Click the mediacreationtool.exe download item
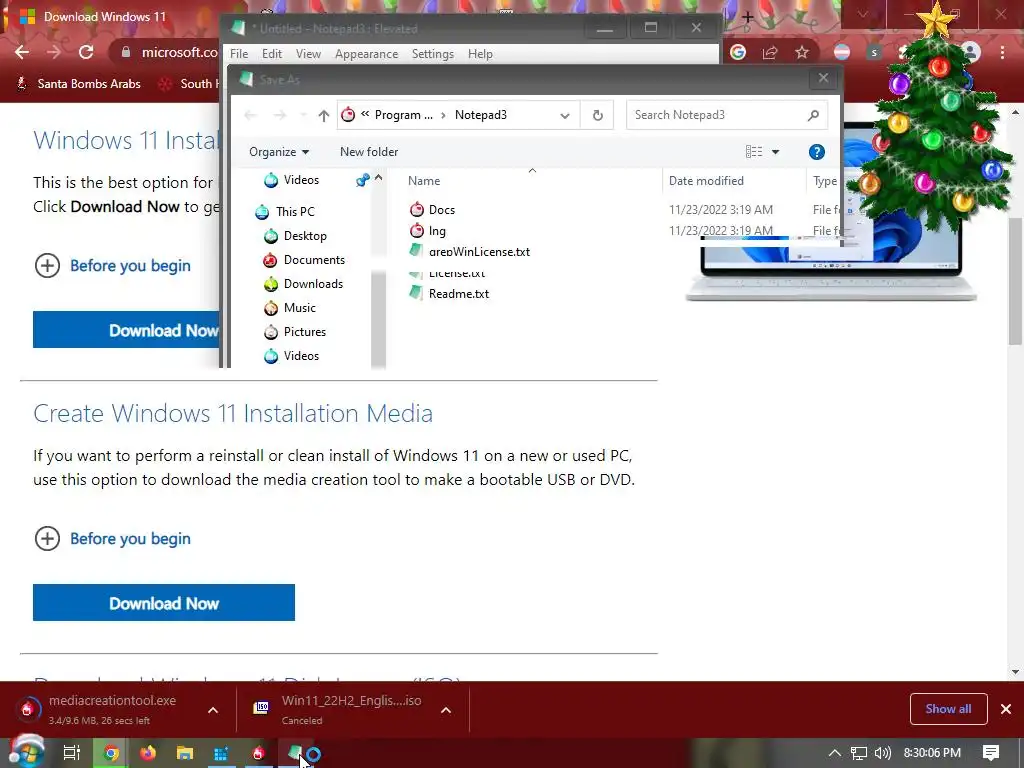This screenshot has height=768, width=1024. [x=111, y=709]
